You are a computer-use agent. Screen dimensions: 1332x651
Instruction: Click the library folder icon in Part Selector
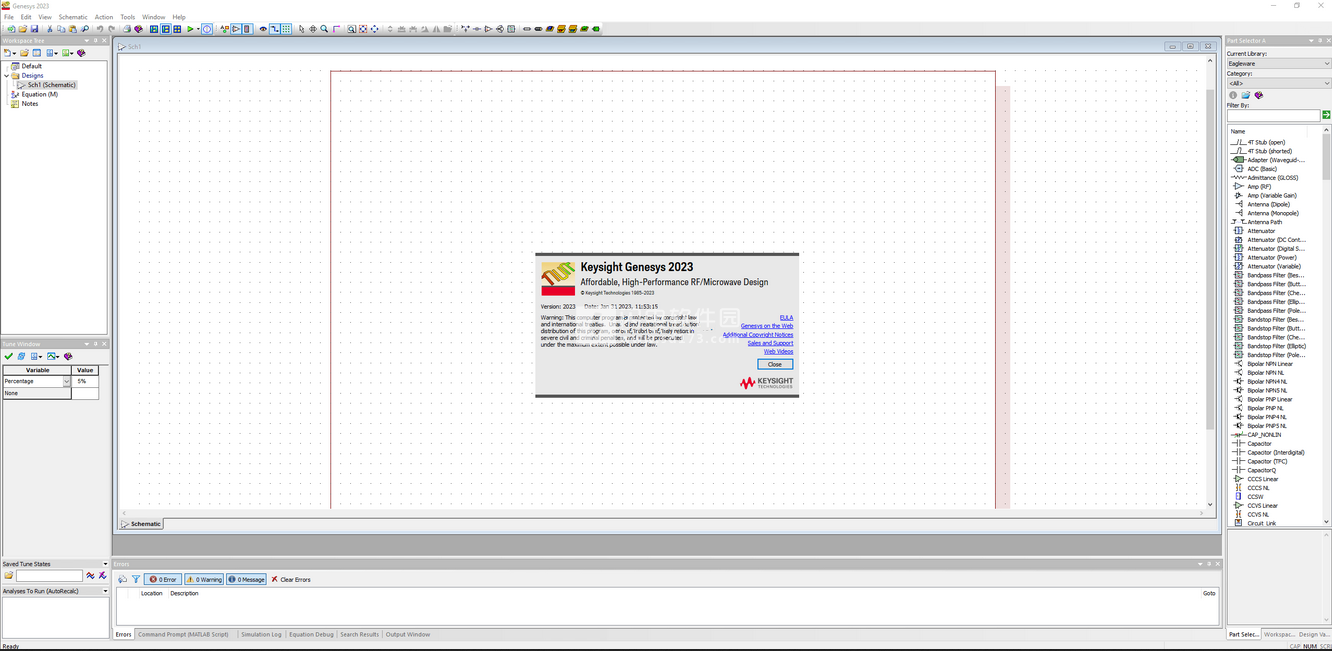[1246, 95]
